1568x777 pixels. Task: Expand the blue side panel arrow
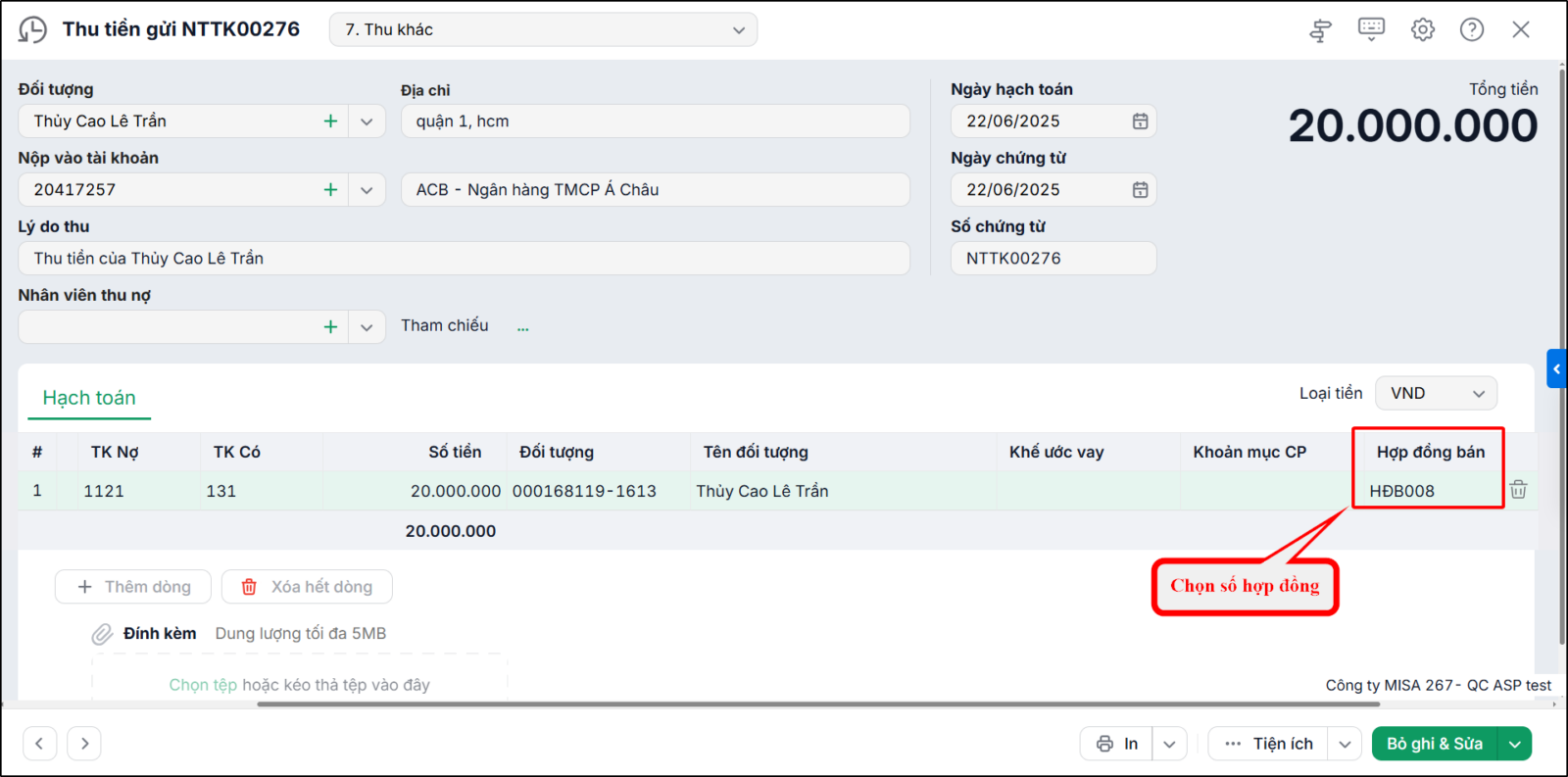[x=1556, y=368]
